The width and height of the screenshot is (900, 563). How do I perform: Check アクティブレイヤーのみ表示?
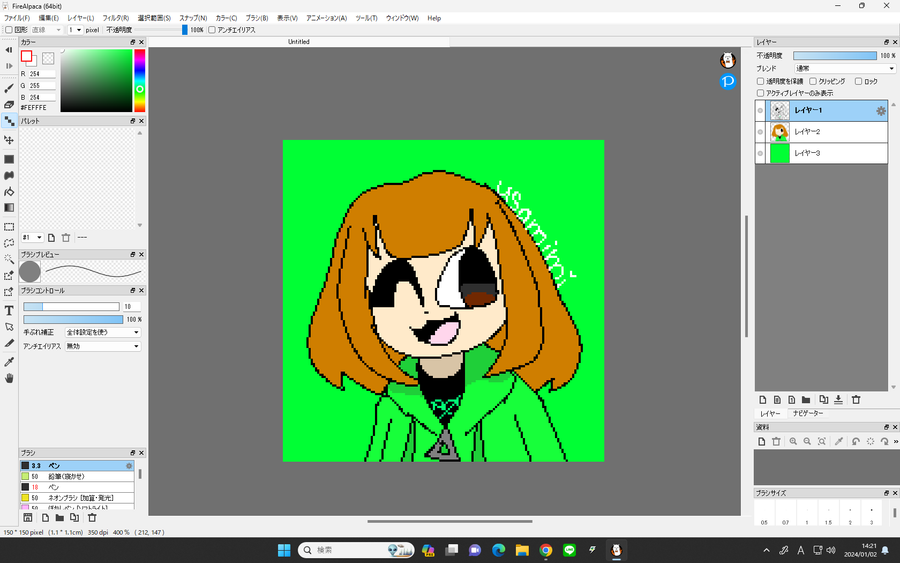point(761,93)
